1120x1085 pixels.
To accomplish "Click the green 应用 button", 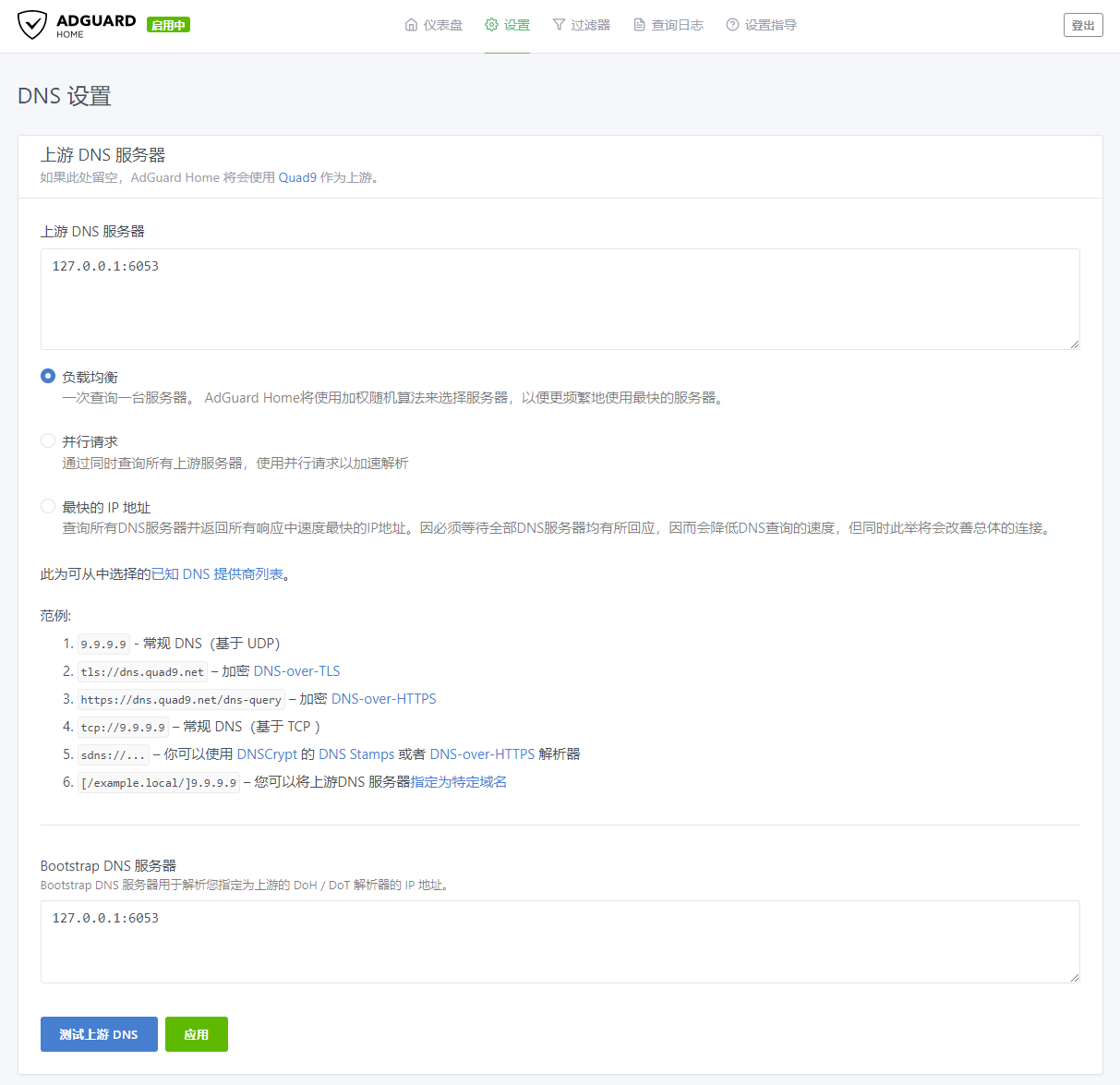I will coord(196,1034).
